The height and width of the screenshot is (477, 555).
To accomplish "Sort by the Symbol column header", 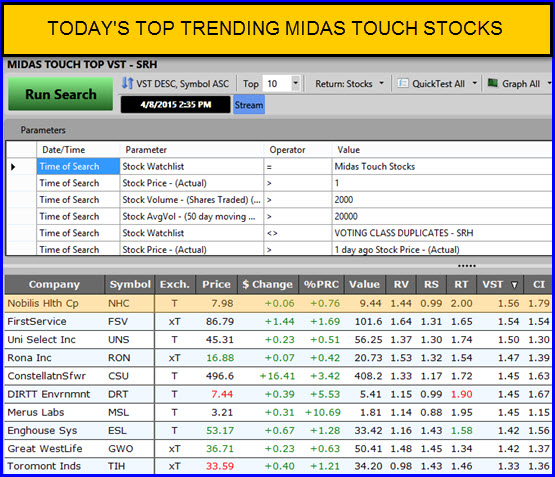I will [x=130, y=285].
